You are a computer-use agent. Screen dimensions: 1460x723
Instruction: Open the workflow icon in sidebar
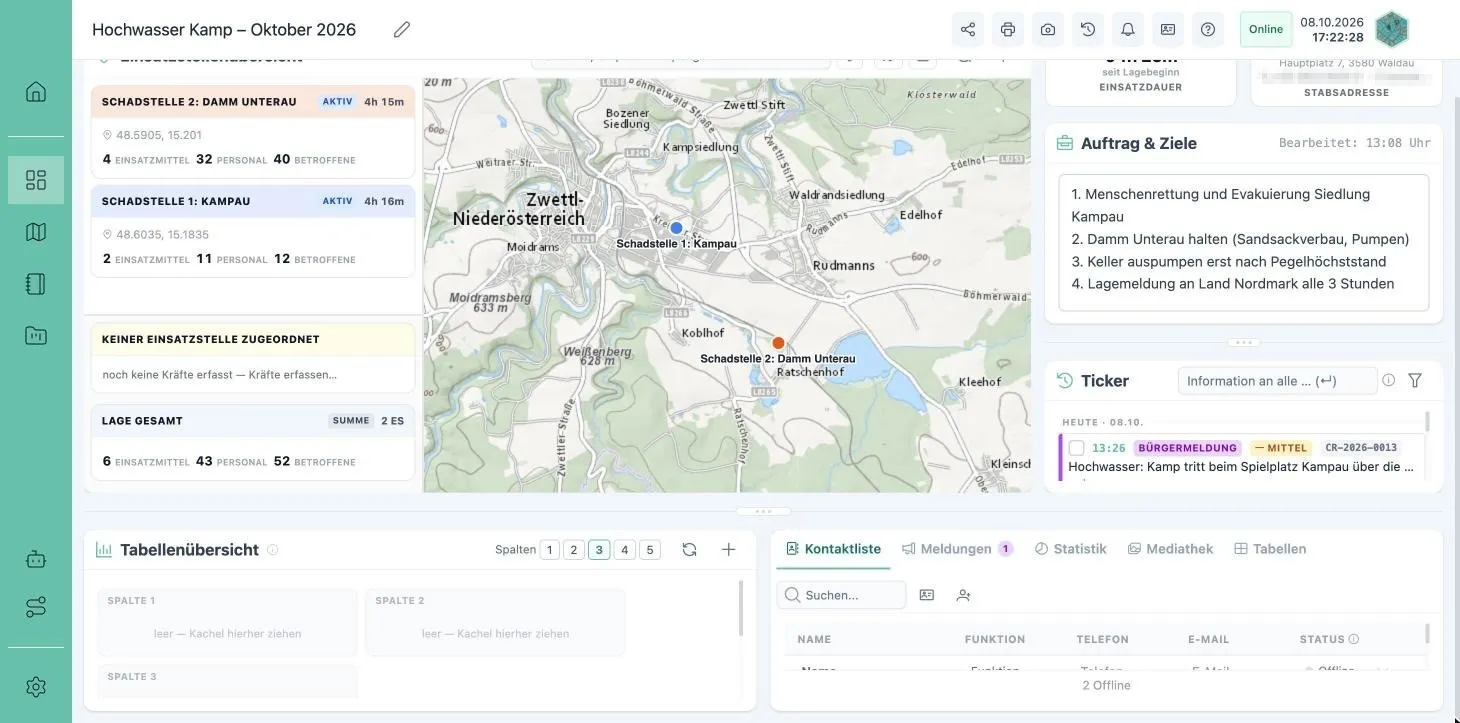(36, 607)
